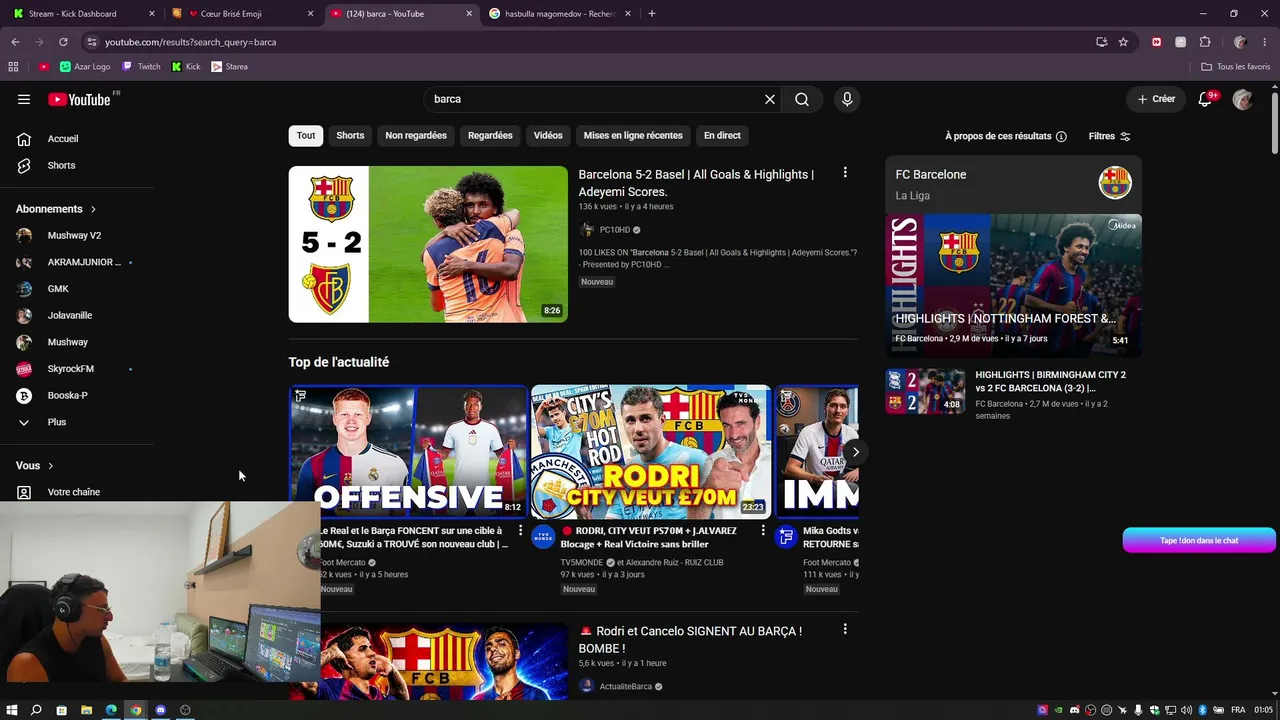Open the Twitch bookmark

click(x=141, y=67)
